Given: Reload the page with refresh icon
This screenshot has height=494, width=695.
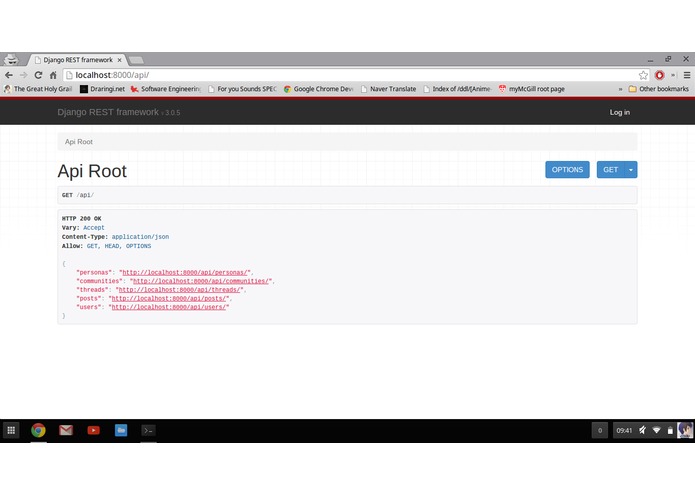Looking at the screenshot, I should pyautogui.click(x=38, y=75).
